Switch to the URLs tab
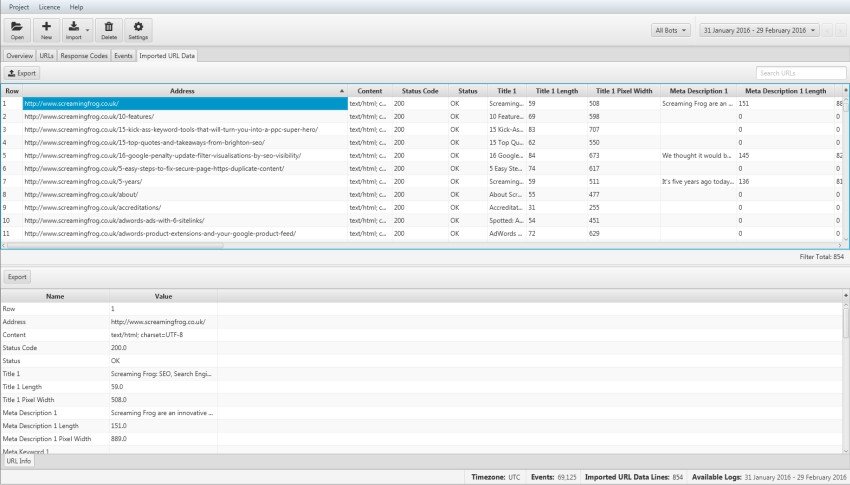The image size is (850, 485). tap(47, 56)
